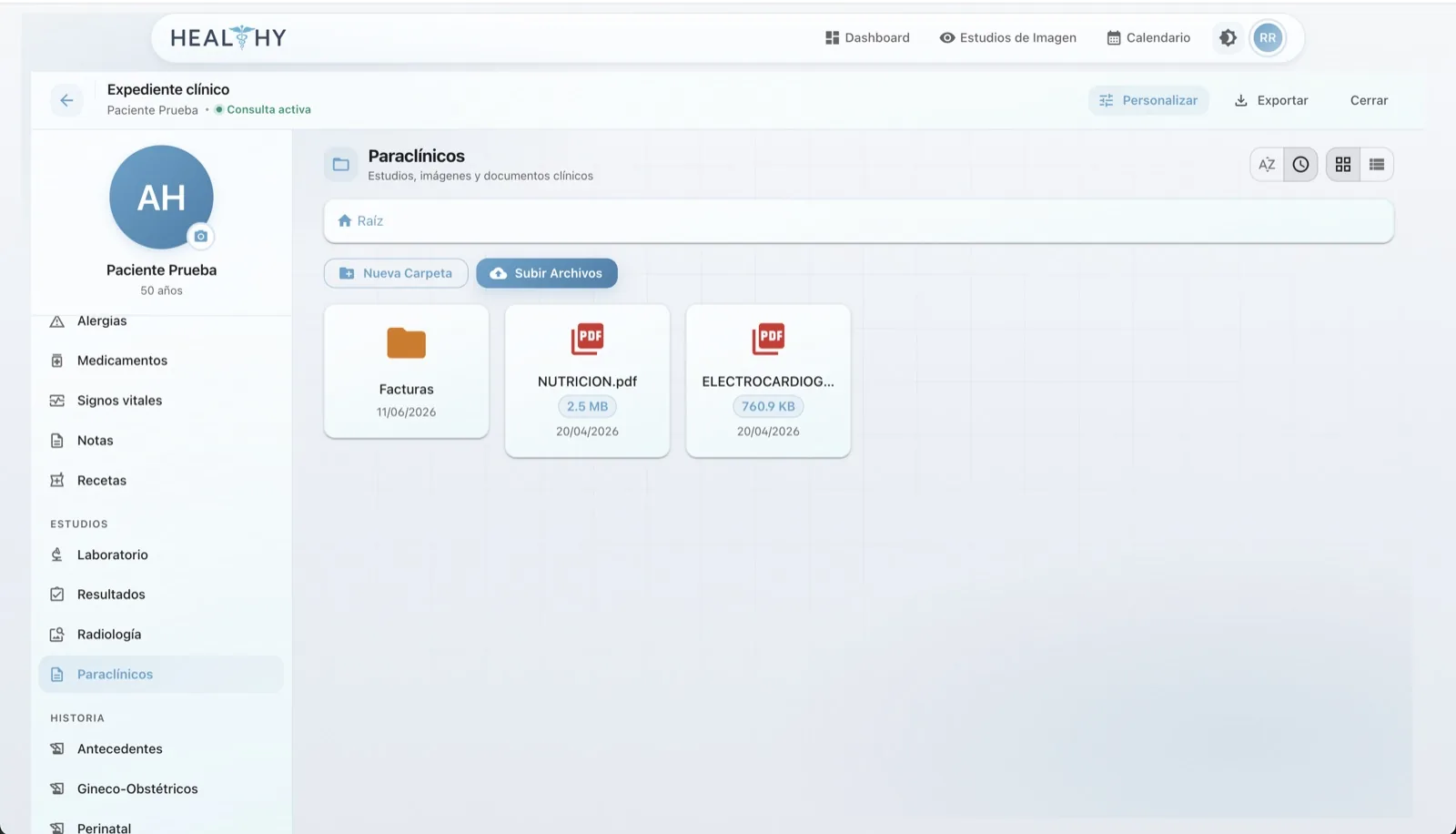This screenshot has width=1456, height=834.
Task: Switch to grid view
Action: click(1342, 165)
